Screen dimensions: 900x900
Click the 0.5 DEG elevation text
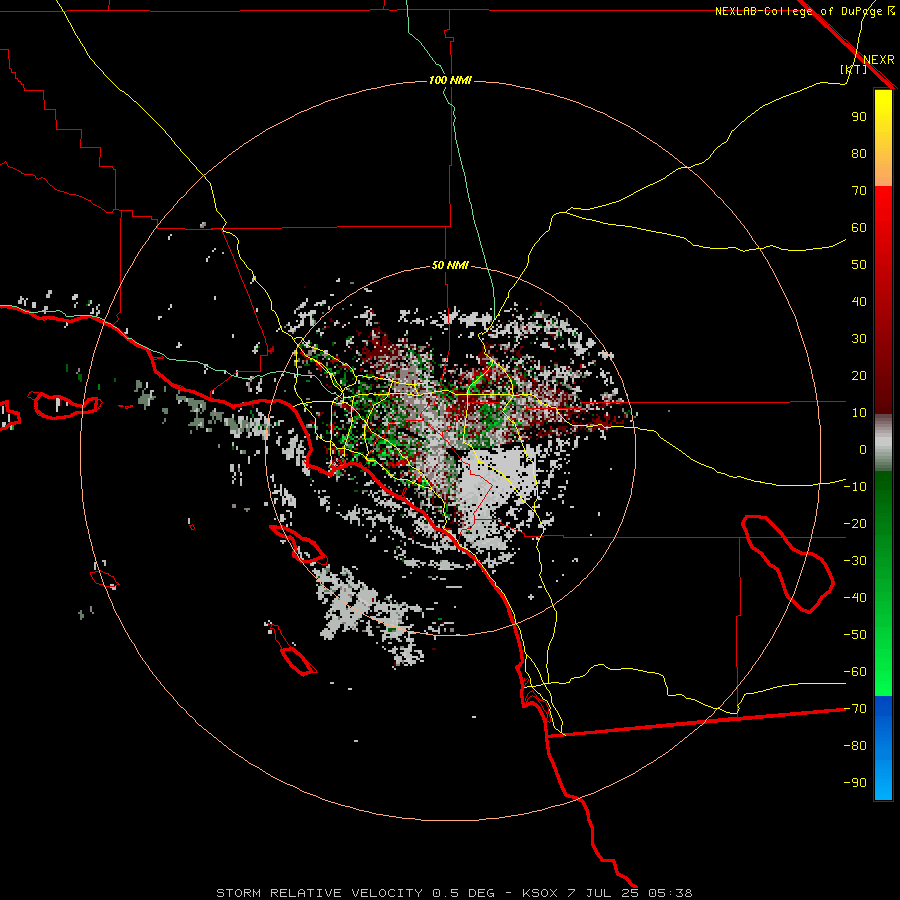coord(463,893)
